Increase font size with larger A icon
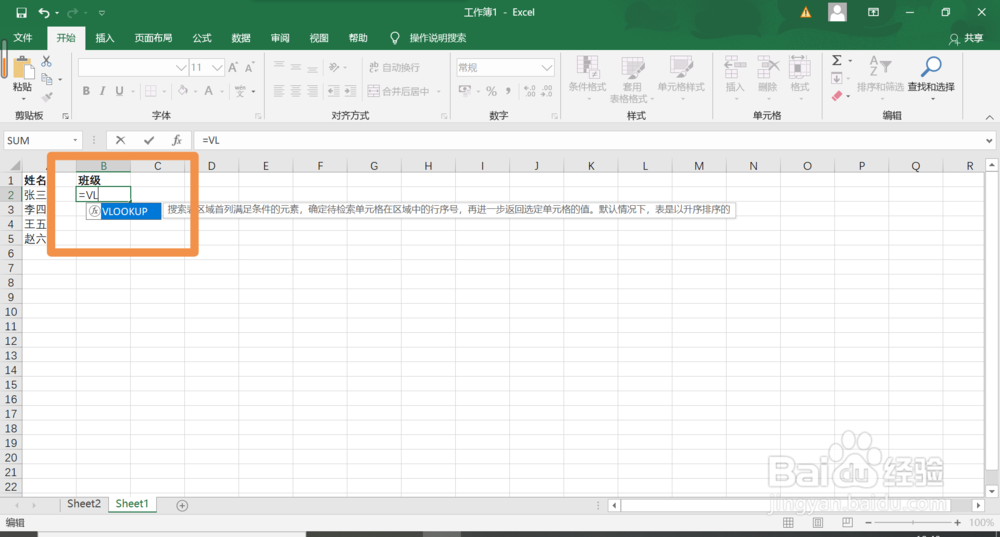 point(233,68)
